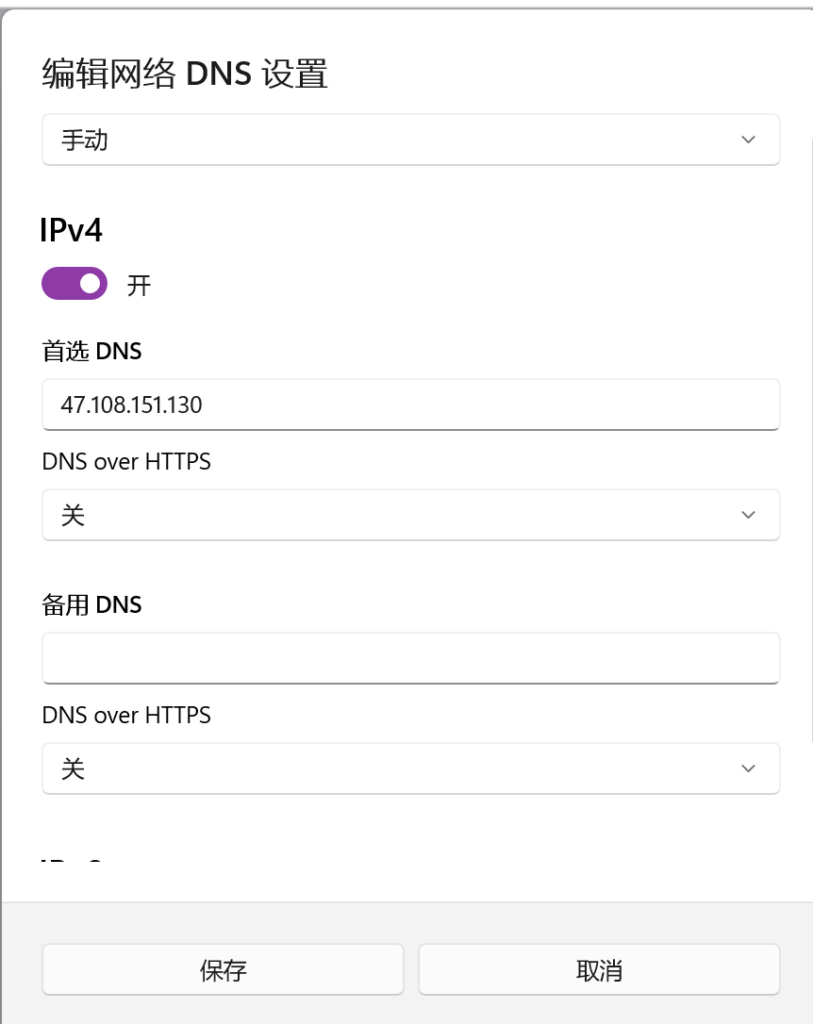Click the 取消 button
The height and width of the screenshot is (1024, 813).
599,970
